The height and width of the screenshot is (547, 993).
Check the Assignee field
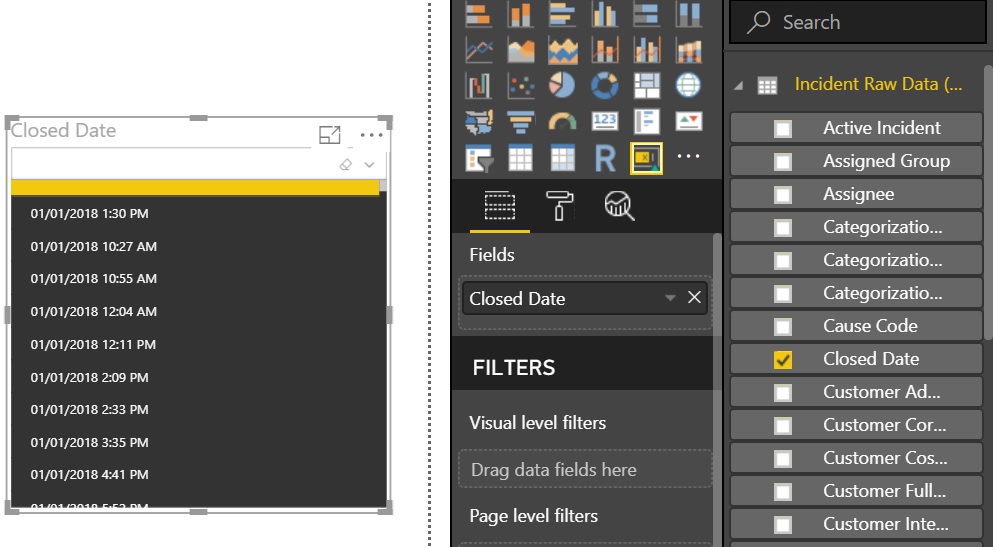coord(783,194)
